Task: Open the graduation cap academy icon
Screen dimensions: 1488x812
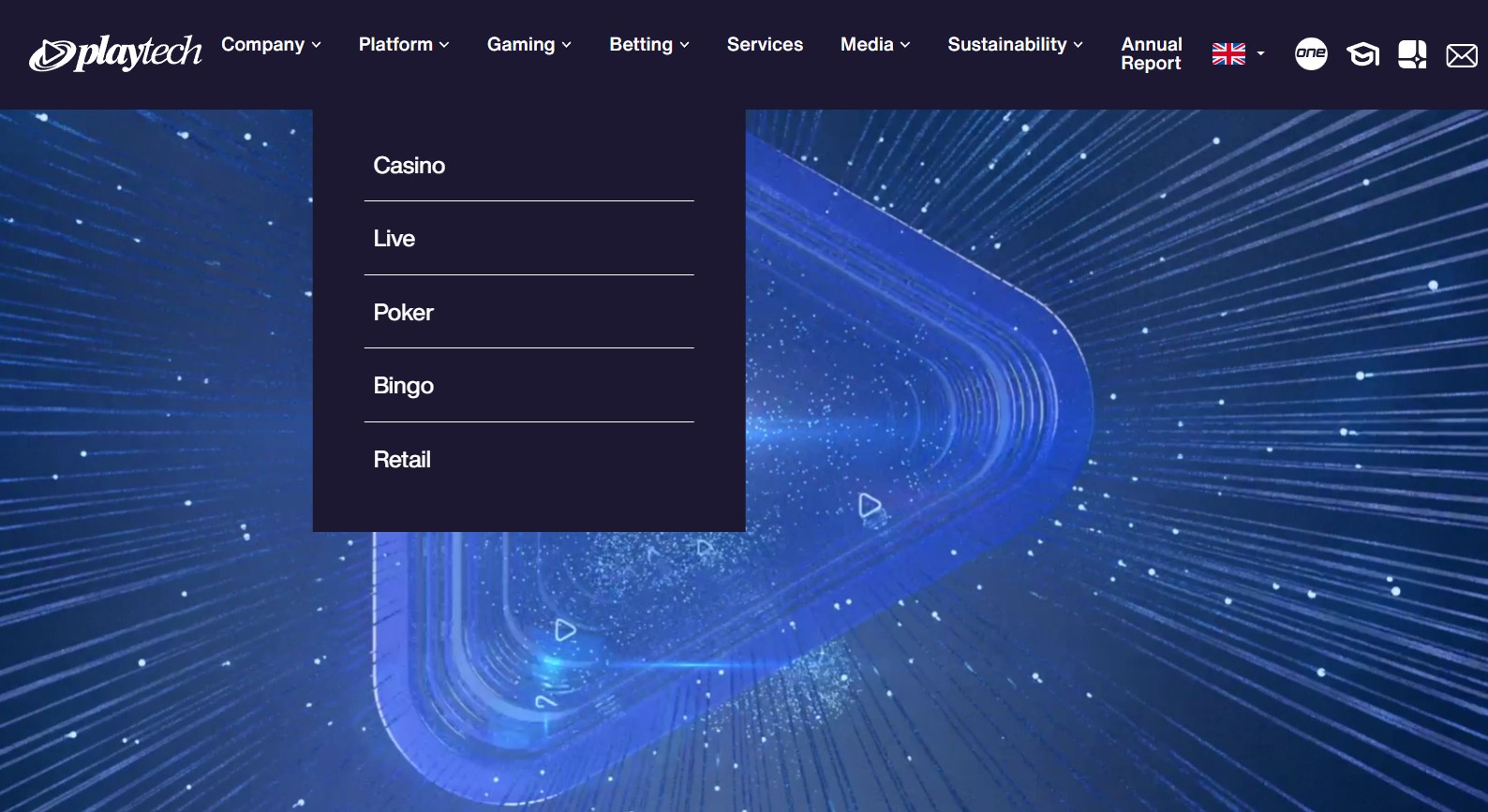Action: [1362, 54]
